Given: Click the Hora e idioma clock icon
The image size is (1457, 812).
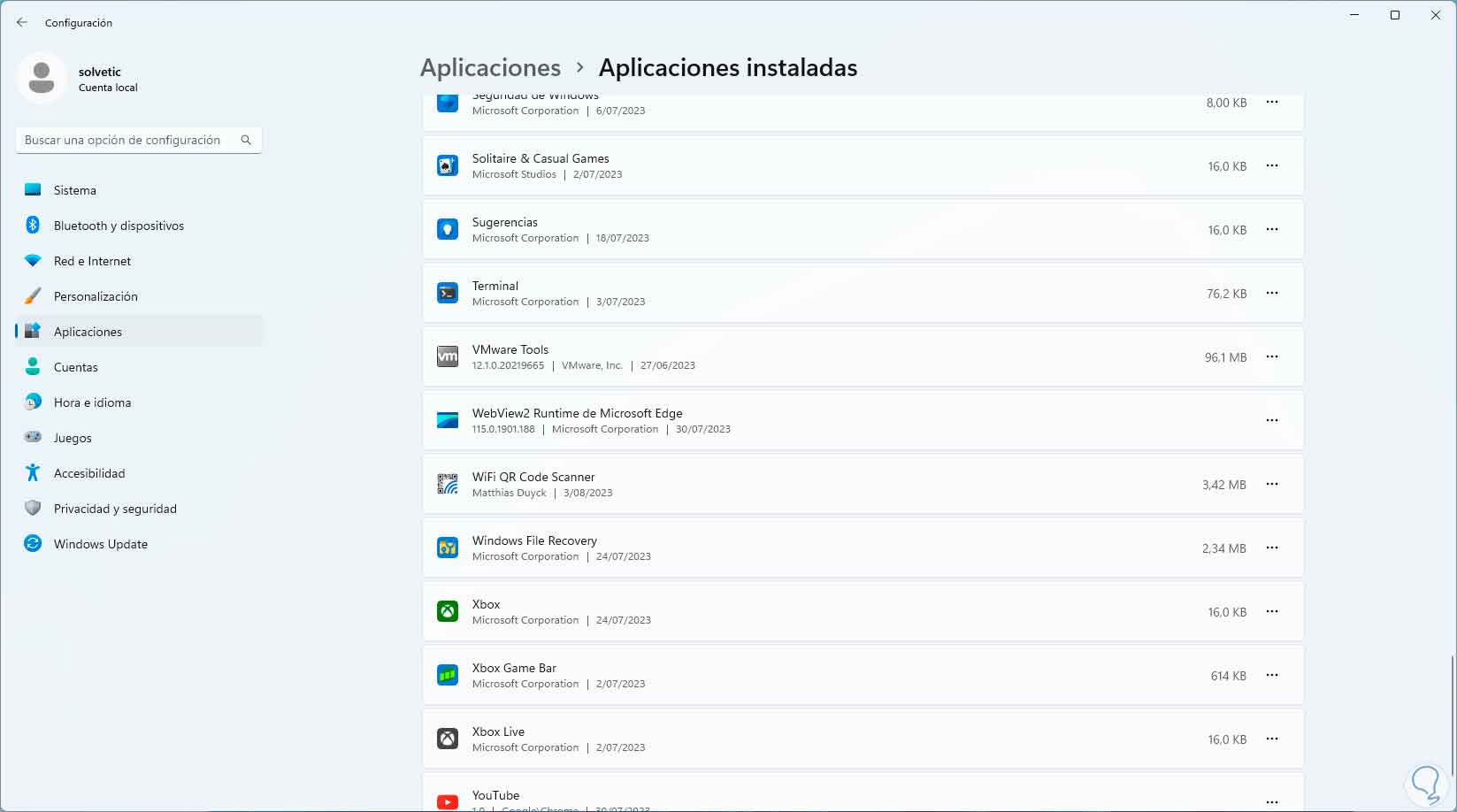Looking at the screenshot, I should click(x=33, y=402).
